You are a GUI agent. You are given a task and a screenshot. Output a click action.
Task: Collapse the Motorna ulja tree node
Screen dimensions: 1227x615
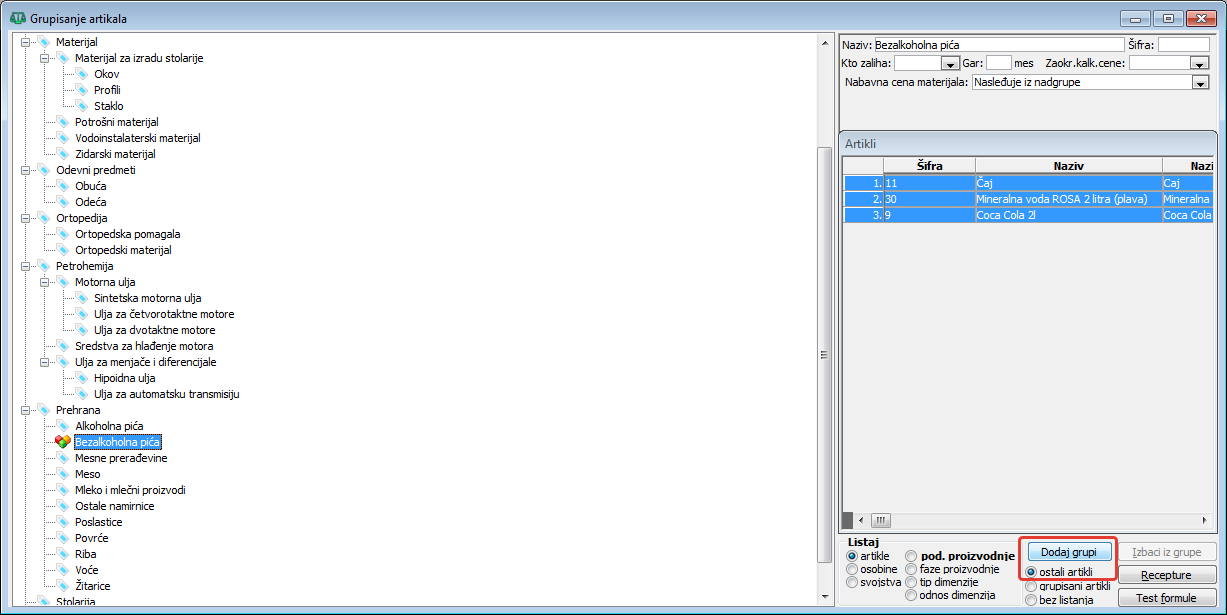click(44, 282)
